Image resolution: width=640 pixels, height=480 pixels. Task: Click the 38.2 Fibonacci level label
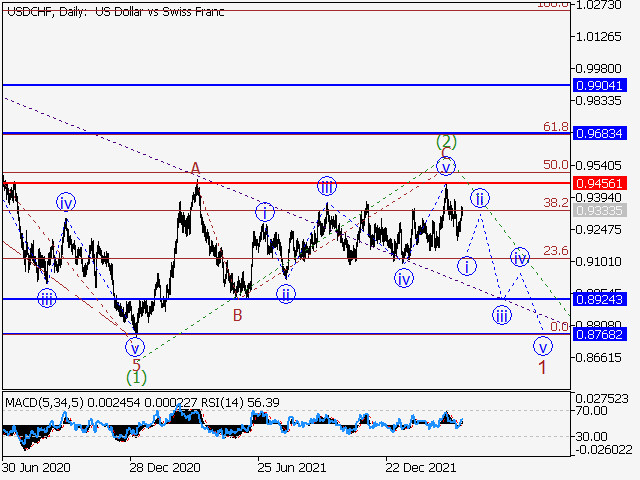pyautogui.click(x=556, y=202)
